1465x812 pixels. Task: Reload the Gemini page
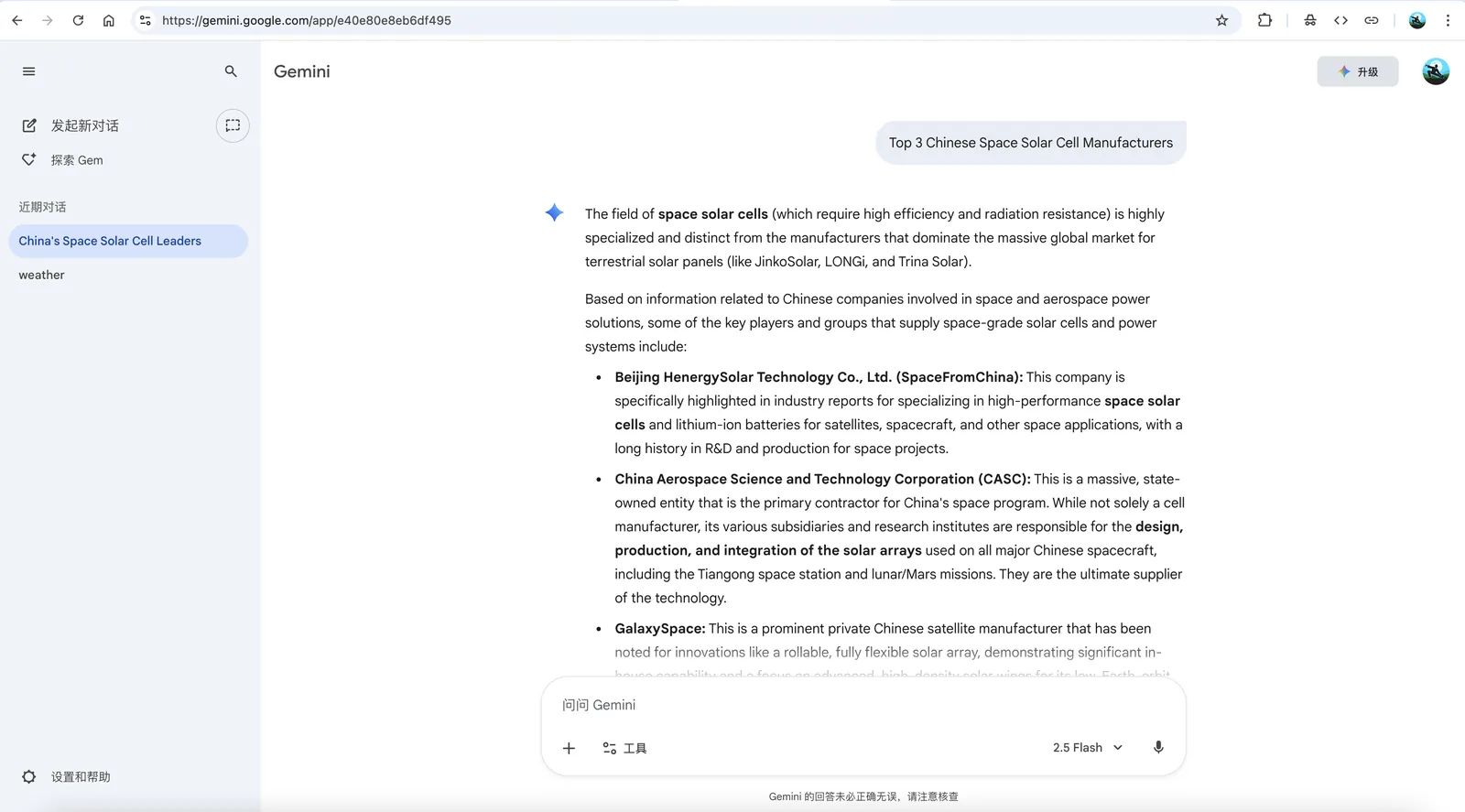78,20
